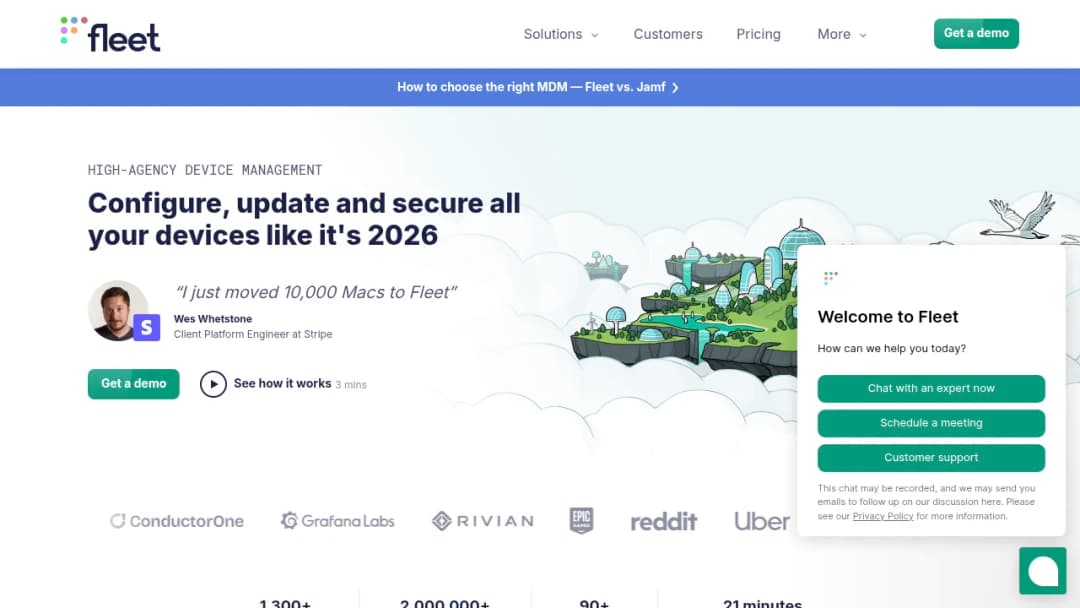Click Wes Whetstone's avatar photo
The width and height of the screenshot is (1080, 608).
[117, 311]
